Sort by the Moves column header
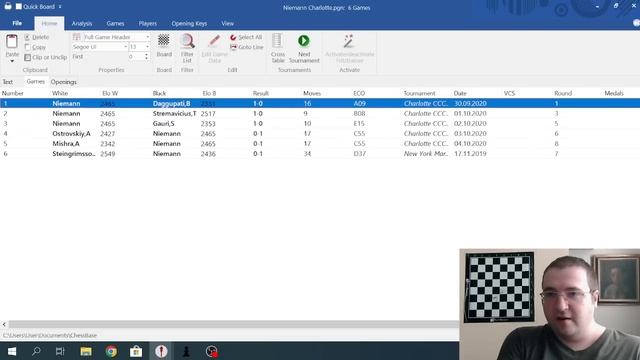 (312, 93)
